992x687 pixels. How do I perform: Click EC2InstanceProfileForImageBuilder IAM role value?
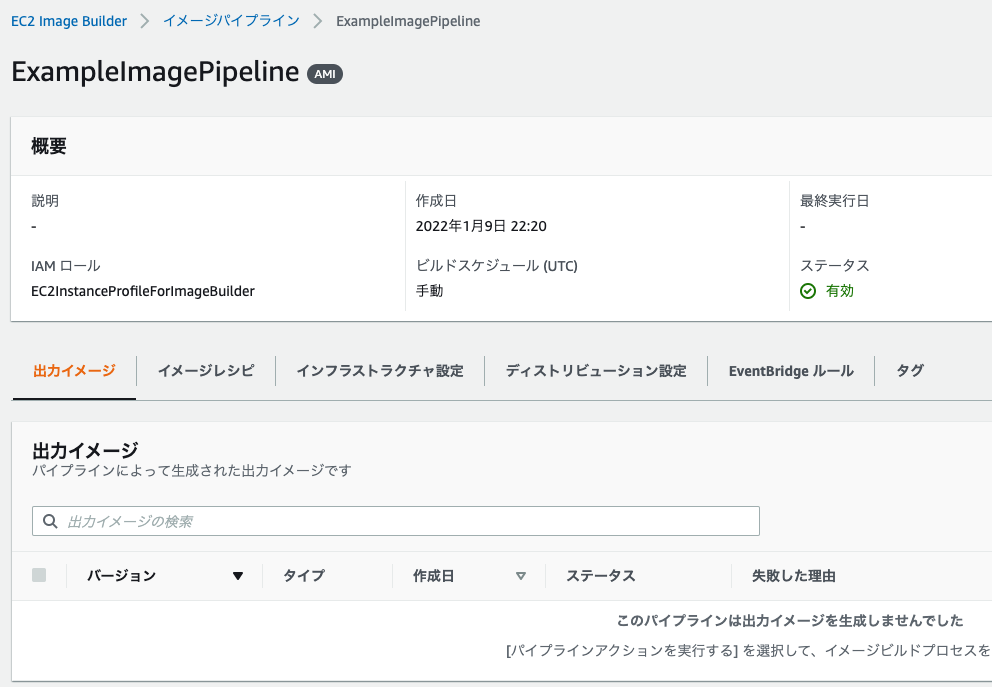[x=143, y=291]
